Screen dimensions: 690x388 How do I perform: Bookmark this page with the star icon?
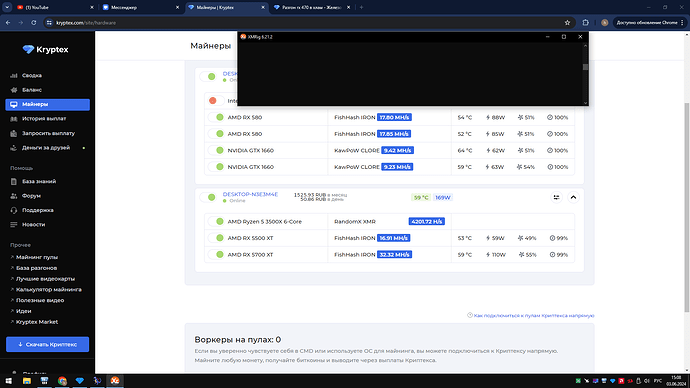[567, 22]
